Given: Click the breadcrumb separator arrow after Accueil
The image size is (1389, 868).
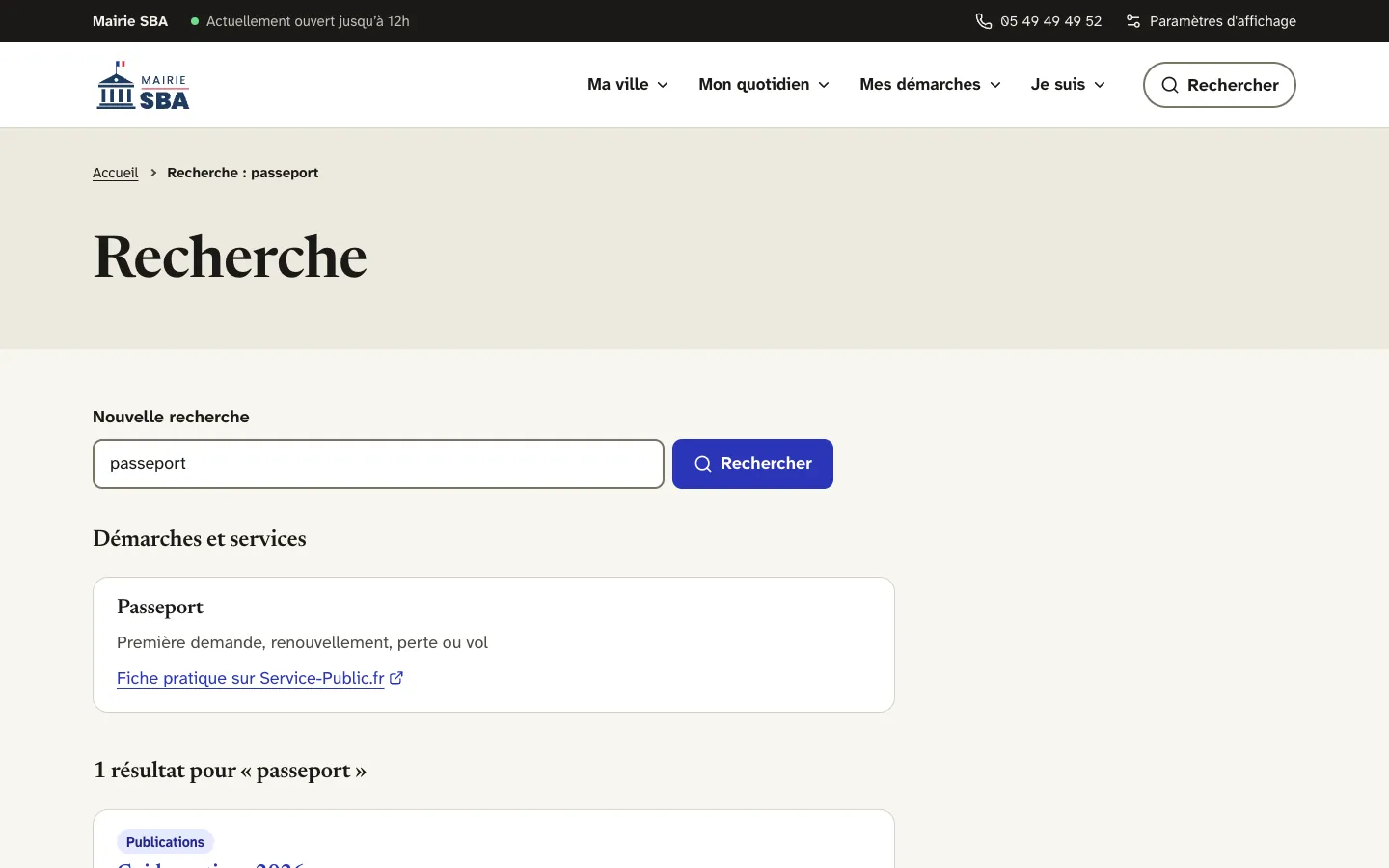Looking at the screenshot, I should [x=153, y=173].
